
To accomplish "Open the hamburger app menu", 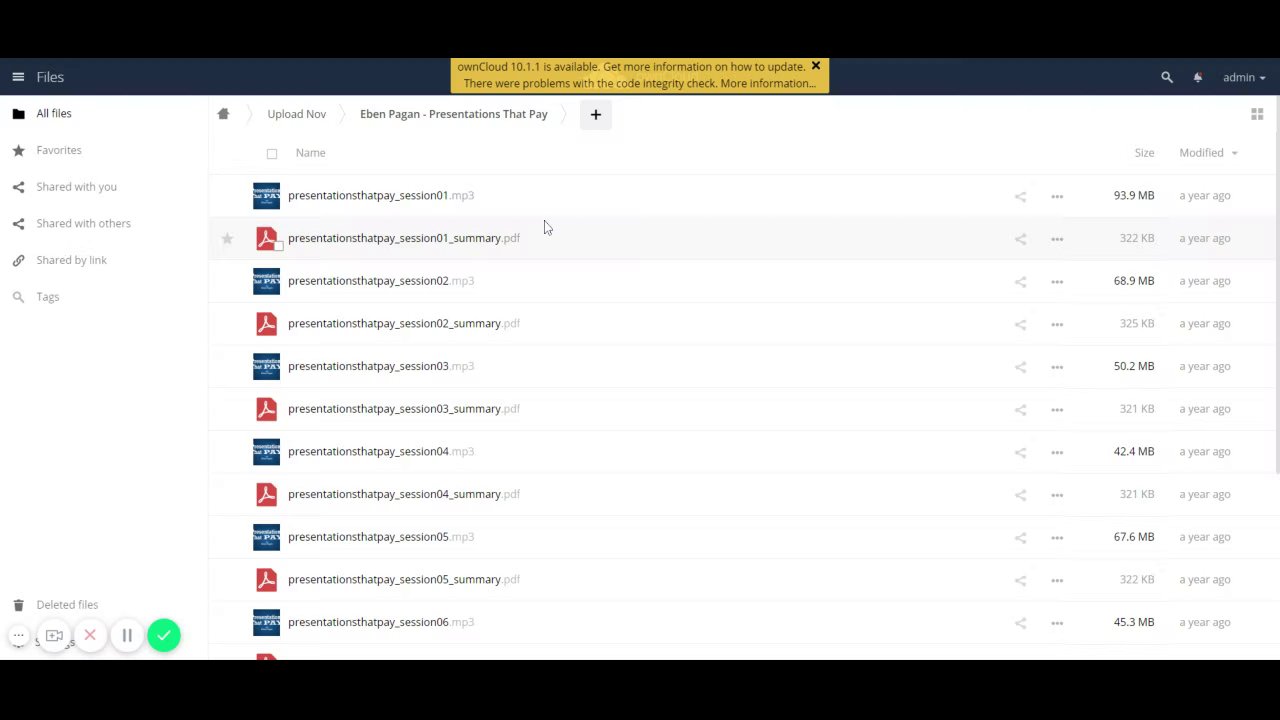I will point(18,77).
